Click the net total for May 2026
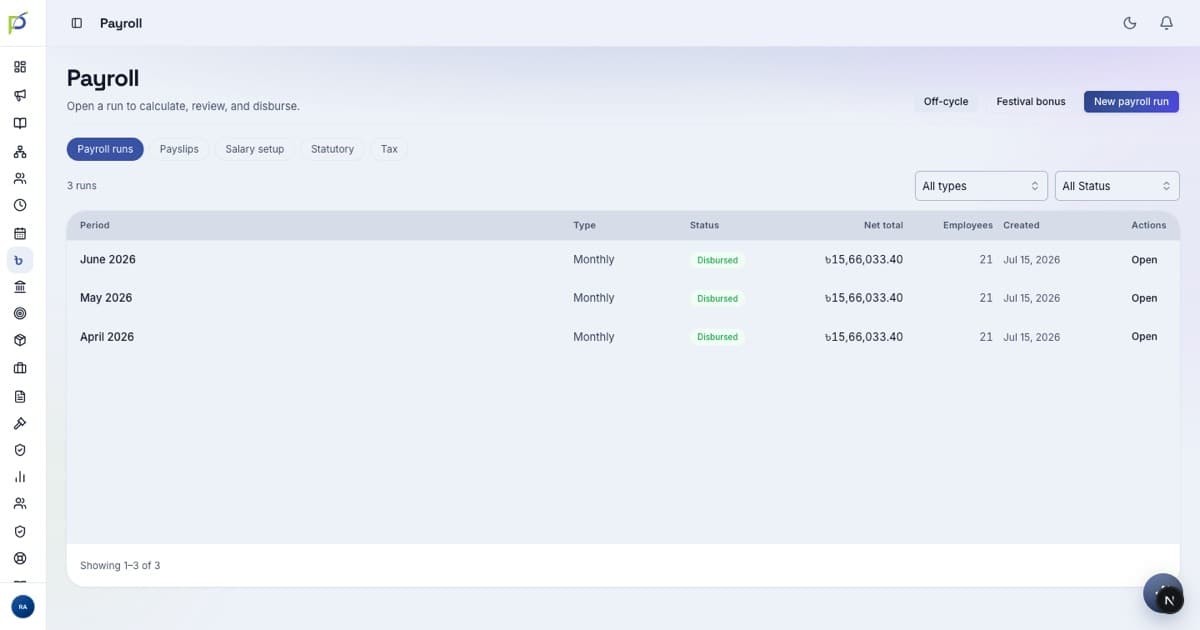Viewport: 1200px width, 630px height. click(864, 298)
